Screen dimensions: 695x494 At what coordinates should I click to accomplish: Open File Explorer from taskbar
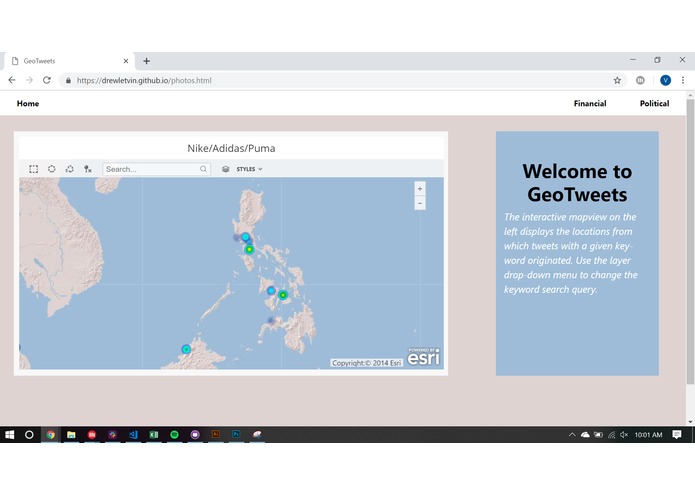tap(71, 435)
